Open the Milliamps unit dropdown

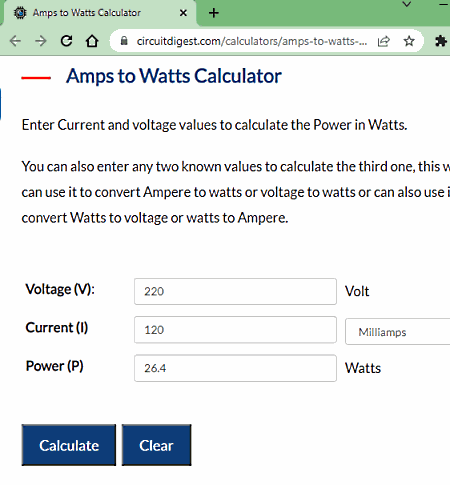(397, 332)
